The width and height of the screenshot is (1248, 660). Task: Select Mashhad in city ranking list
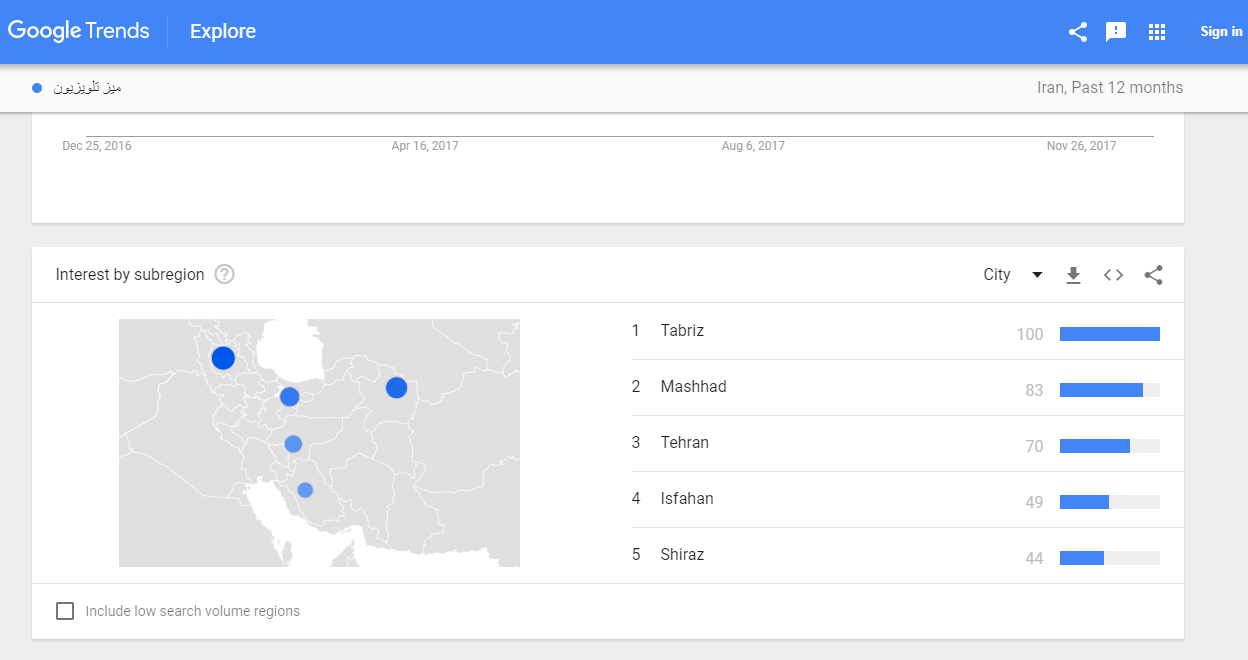(x=693, y=387)
